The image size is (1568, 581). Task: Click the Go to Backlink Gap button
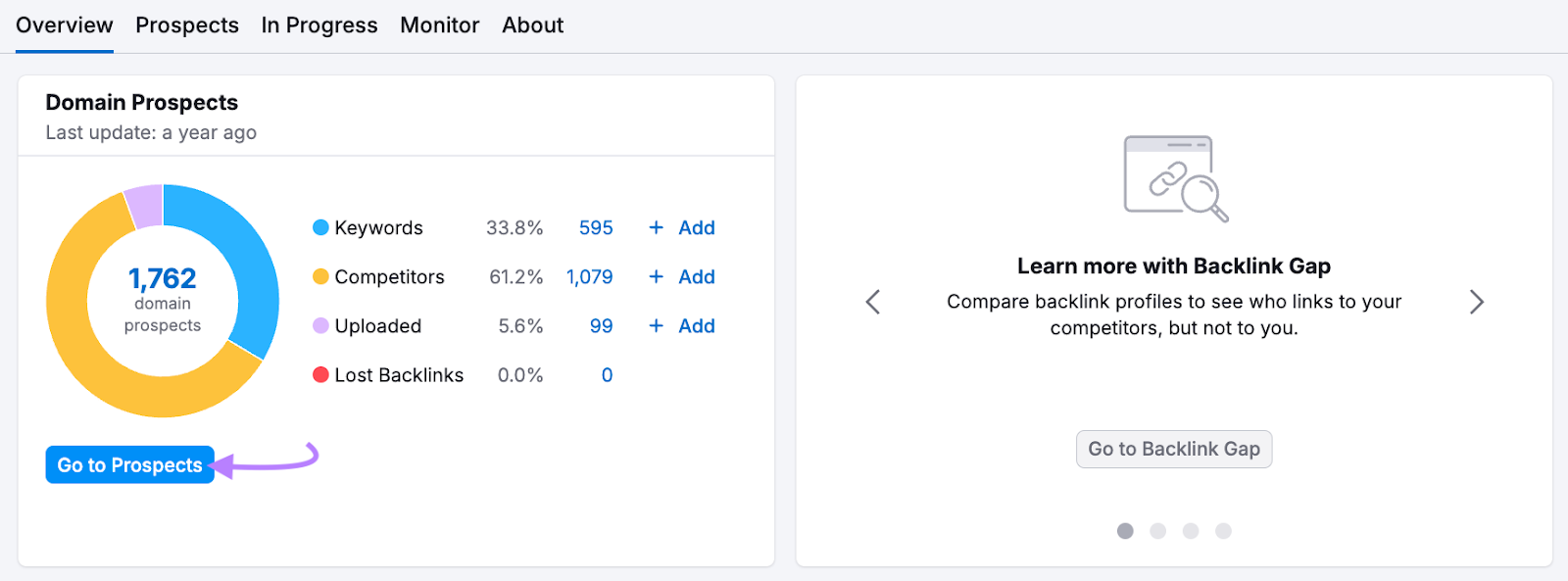[1173, 449]
